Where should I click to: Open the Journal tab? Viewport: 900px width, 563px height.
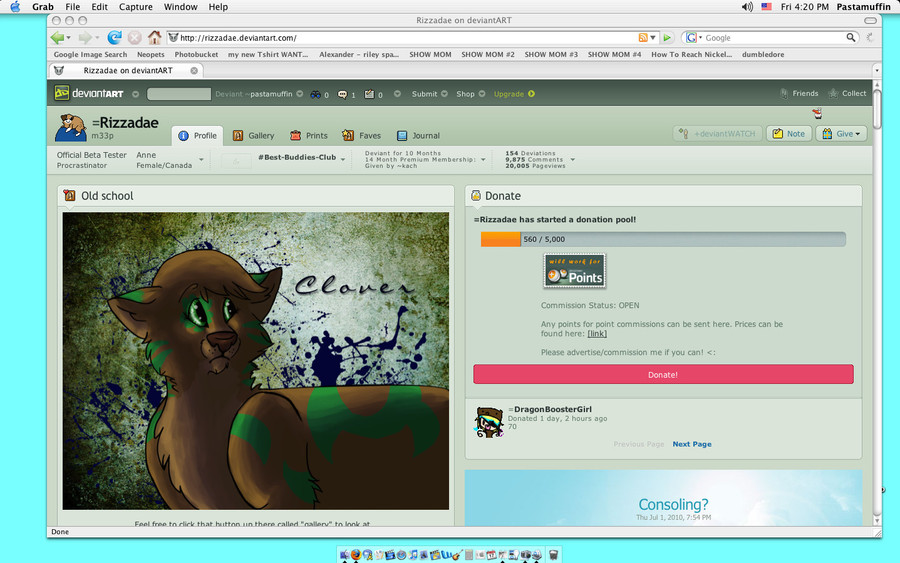418,135
